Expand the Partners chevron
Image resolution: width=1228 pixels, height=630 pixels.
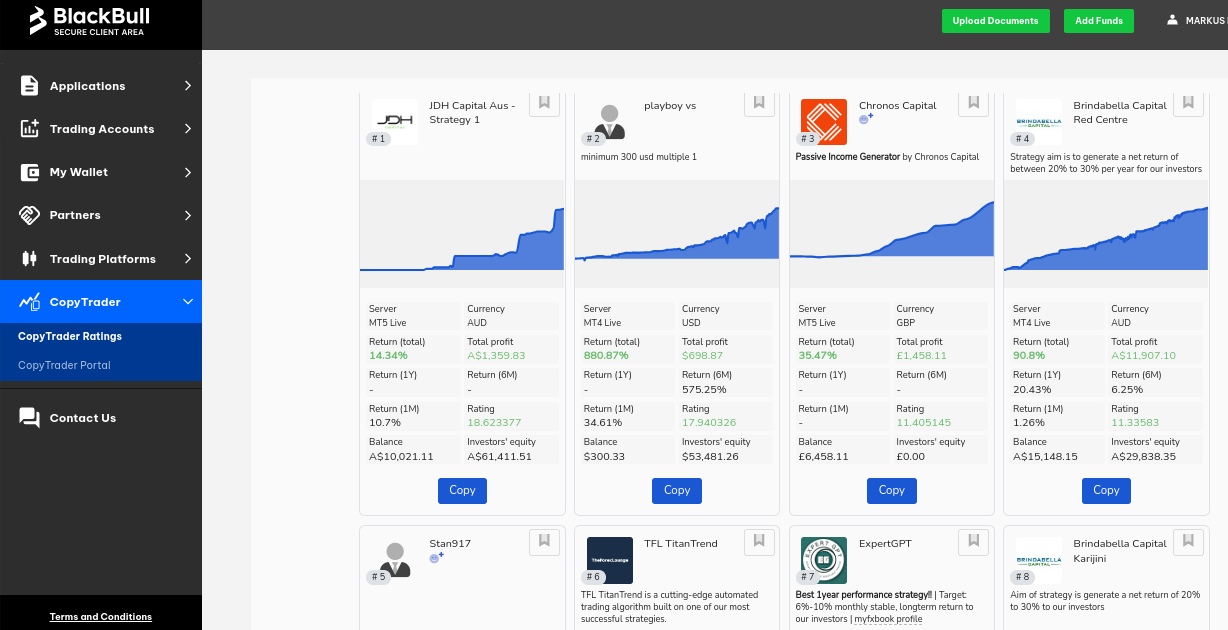(x=187, y=215)
